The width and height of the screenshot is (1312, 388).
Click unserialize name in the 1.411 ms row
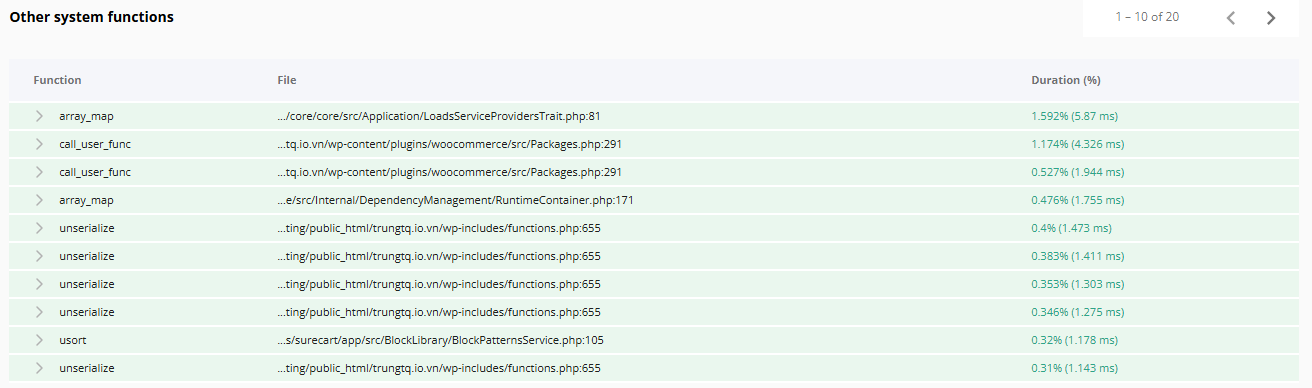[x=87, y=256]
